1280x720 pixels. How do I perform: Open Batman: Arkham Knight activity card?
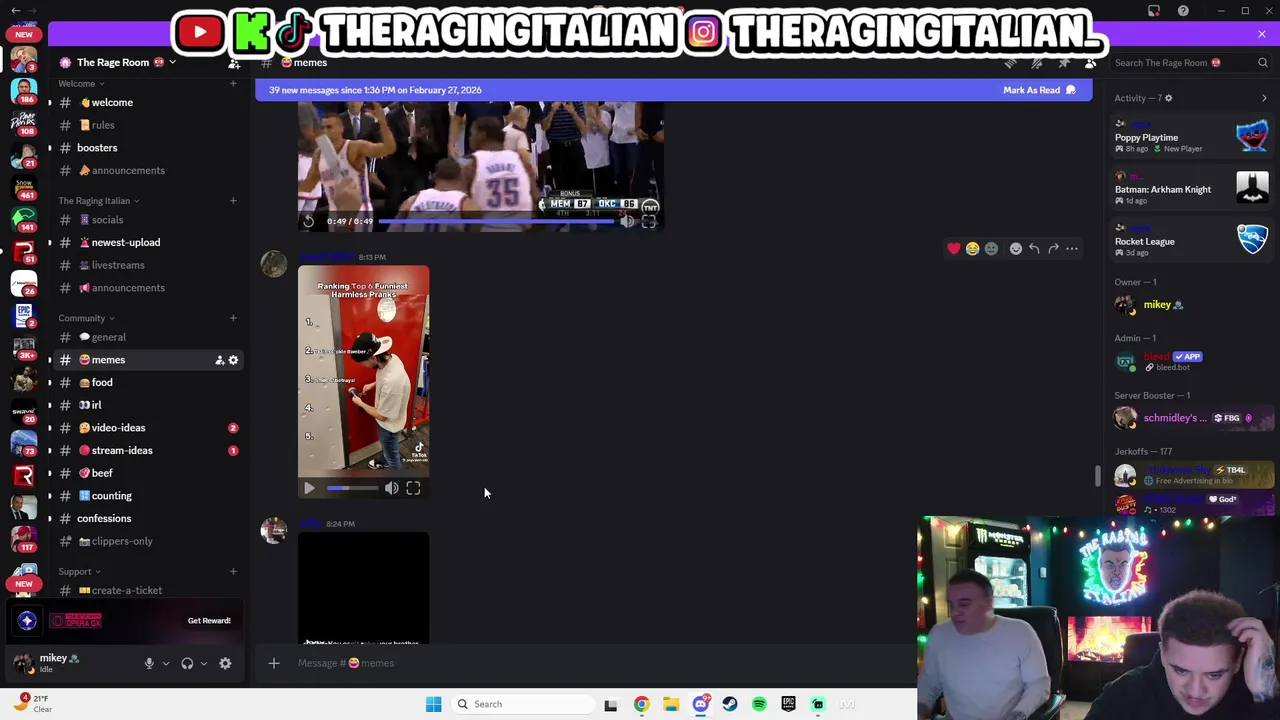1192,189
